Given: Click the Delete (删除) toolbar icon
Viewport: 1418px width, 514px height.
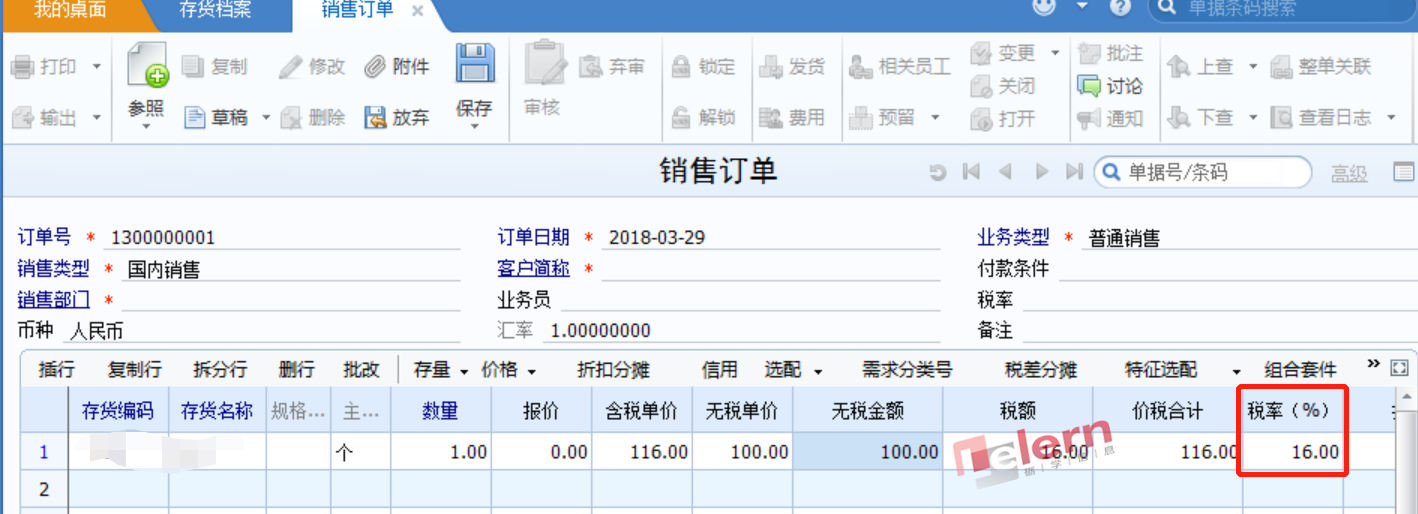Looking at the screenshot, I should pyautogui.click(x=291, y=118).
